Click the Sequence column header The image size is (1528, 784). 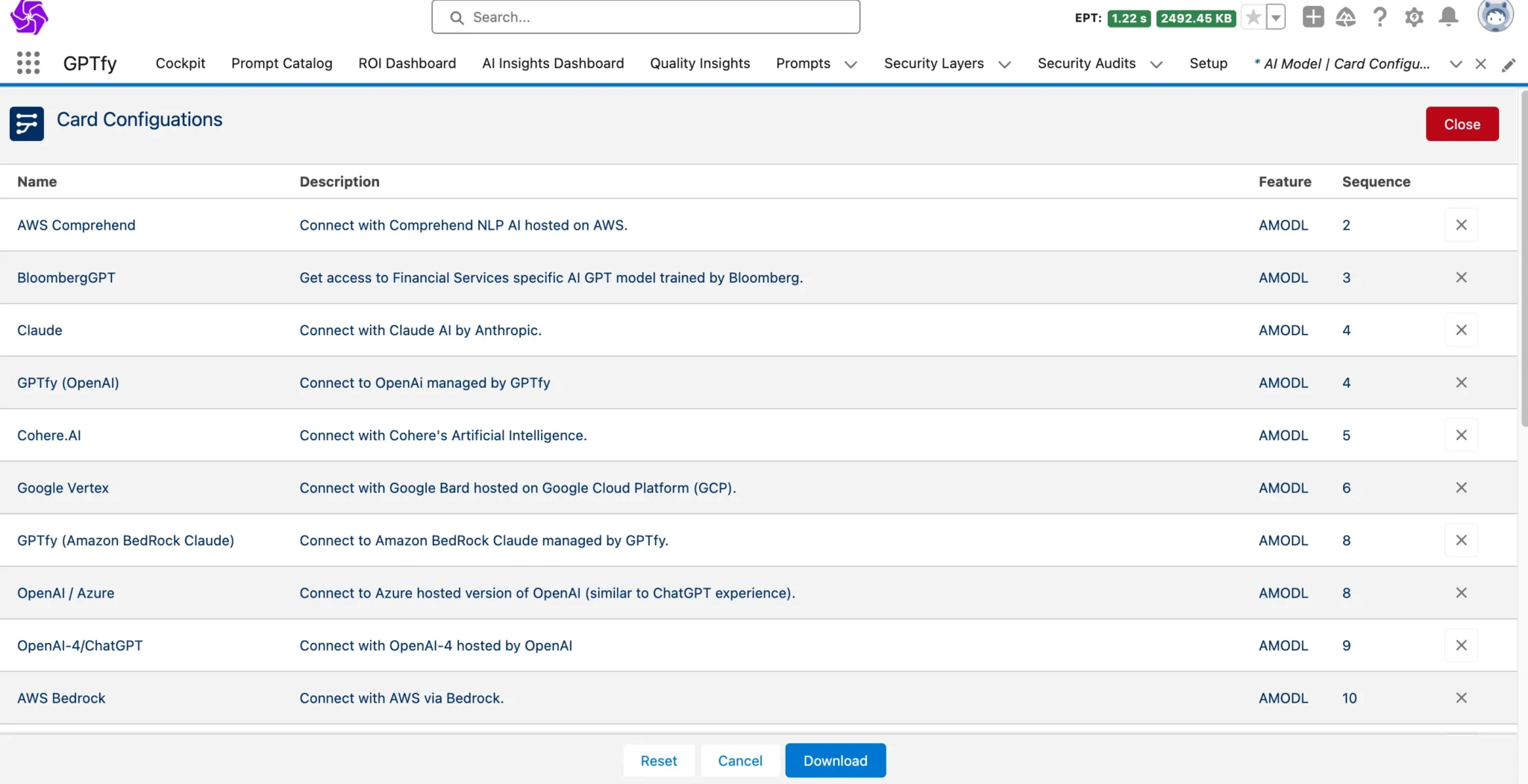pos(1376,181)
